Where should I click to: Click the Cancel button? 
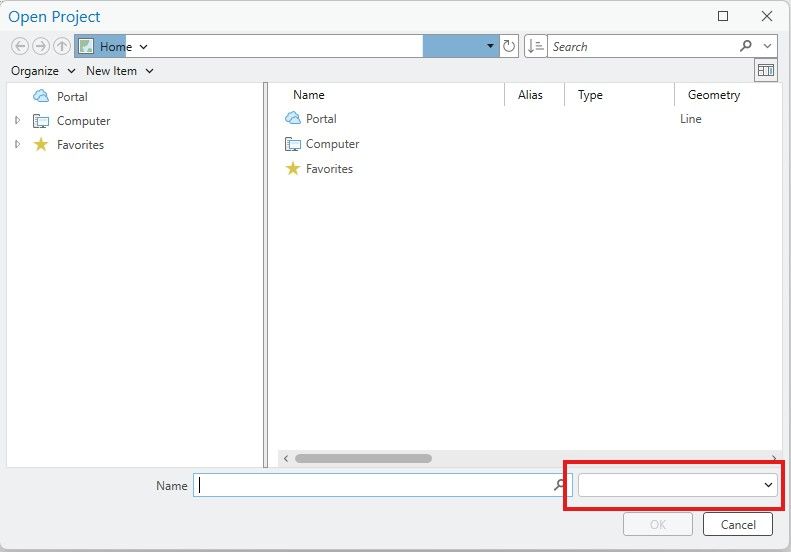point(738,524)
